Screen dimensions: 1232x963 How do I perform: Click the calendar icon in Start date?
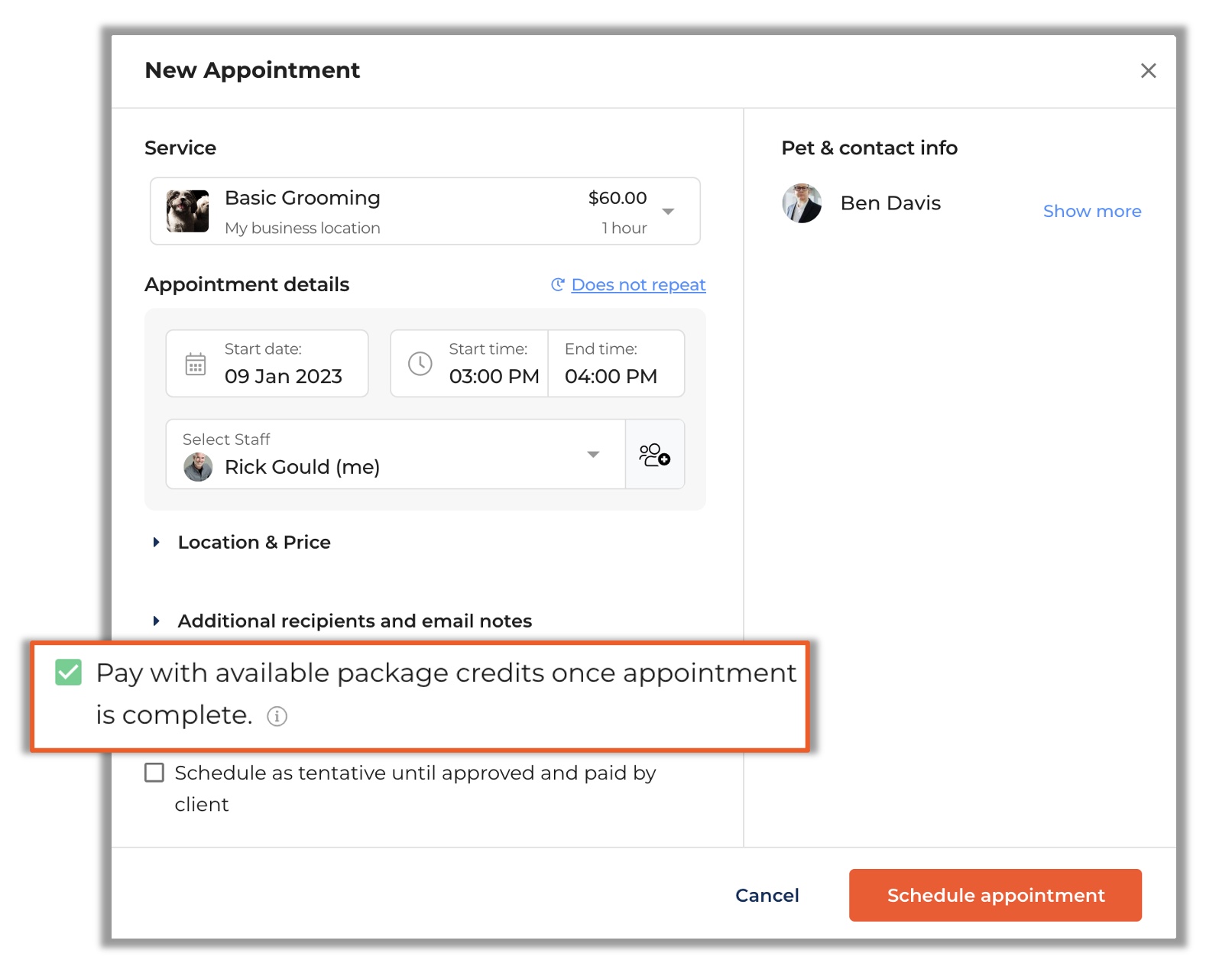tap(196, 364)
